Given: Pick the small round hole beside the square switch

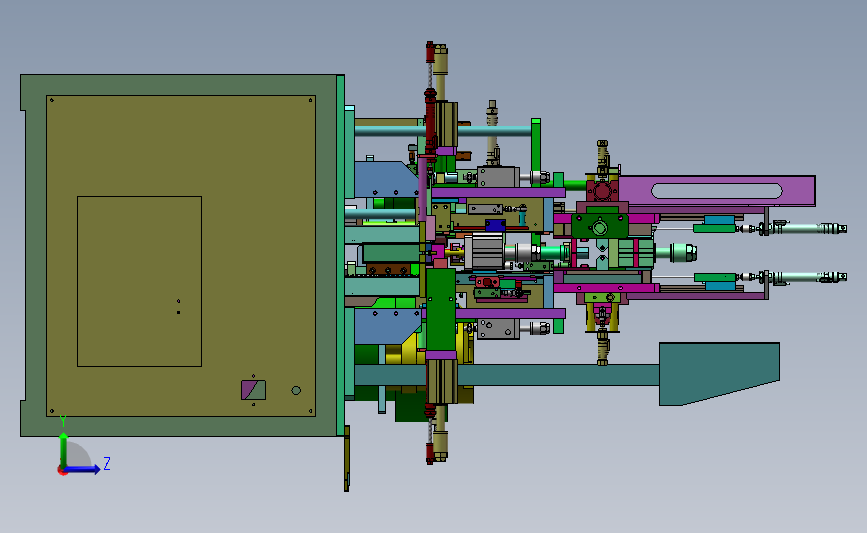Looking at the screenshot, I should (x=296, y=390).
